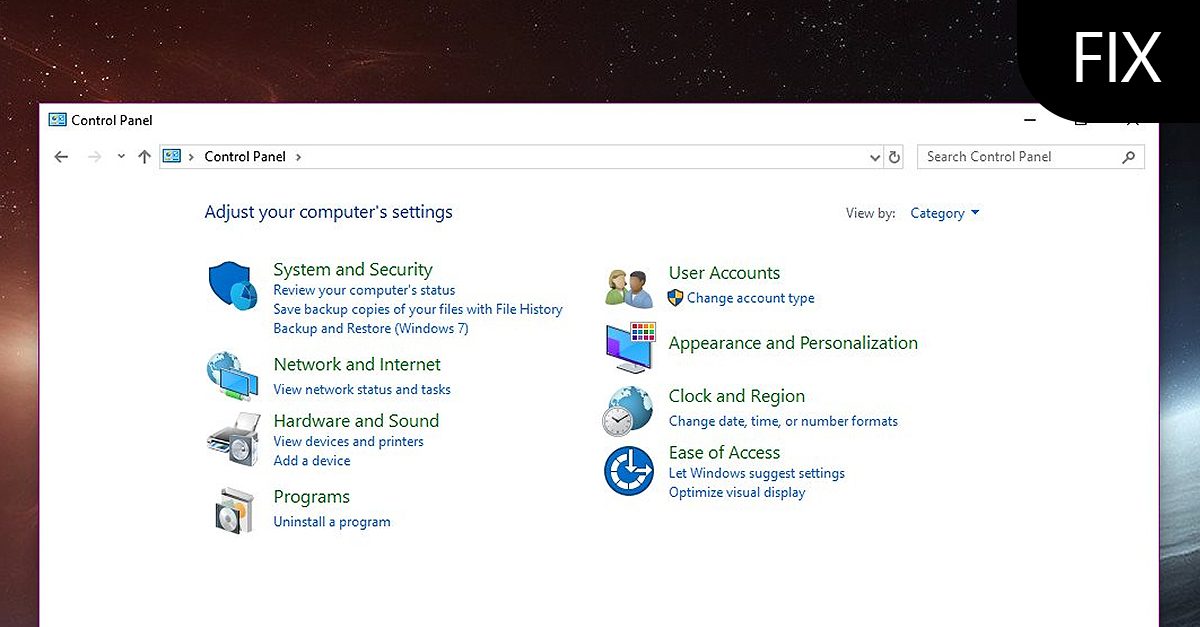Expand the chevron after Control Panel breadcrumb

[298, 156]
